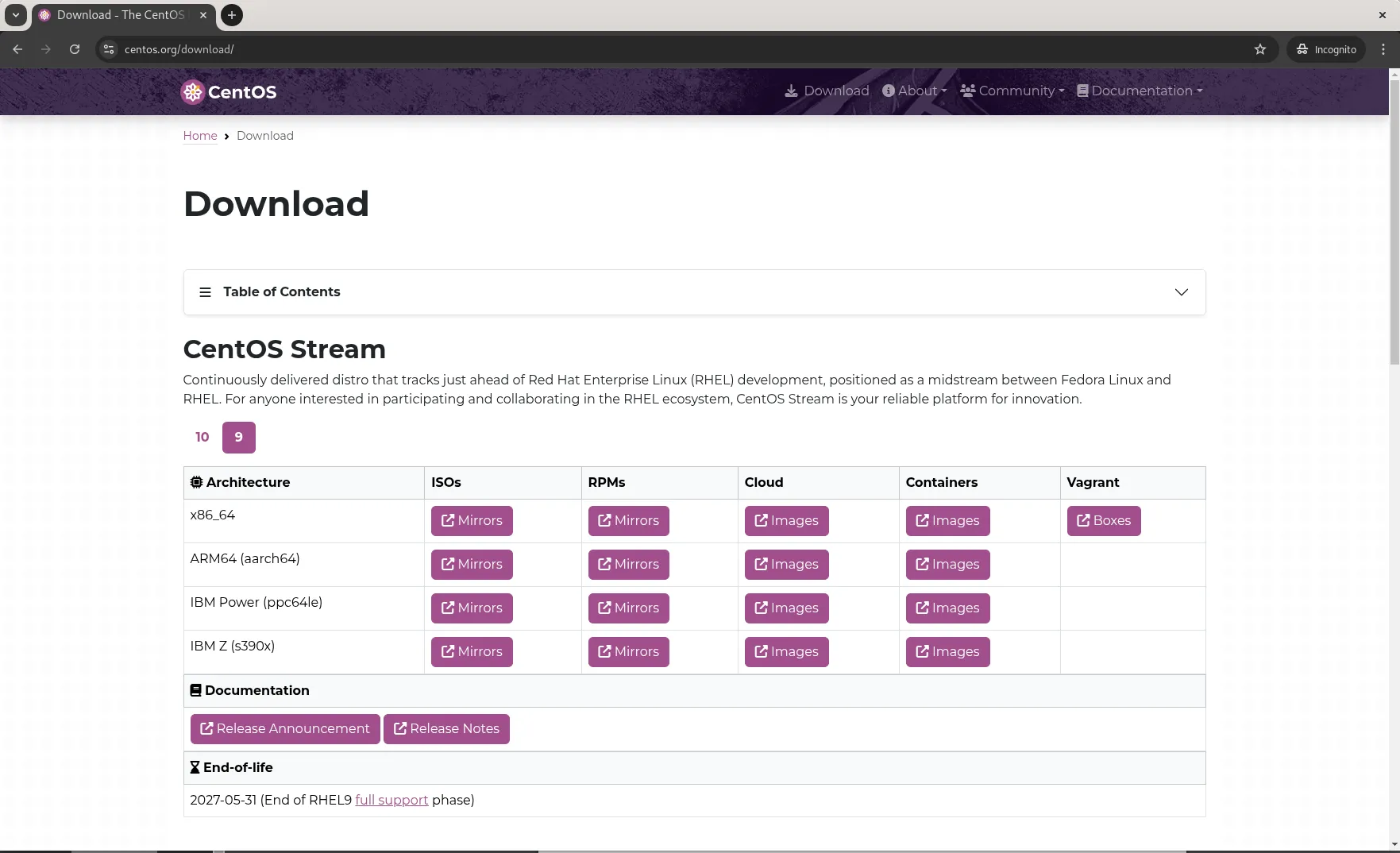Open ARM64 RPMs Mirrors
1400x853 pixels.
629,565
